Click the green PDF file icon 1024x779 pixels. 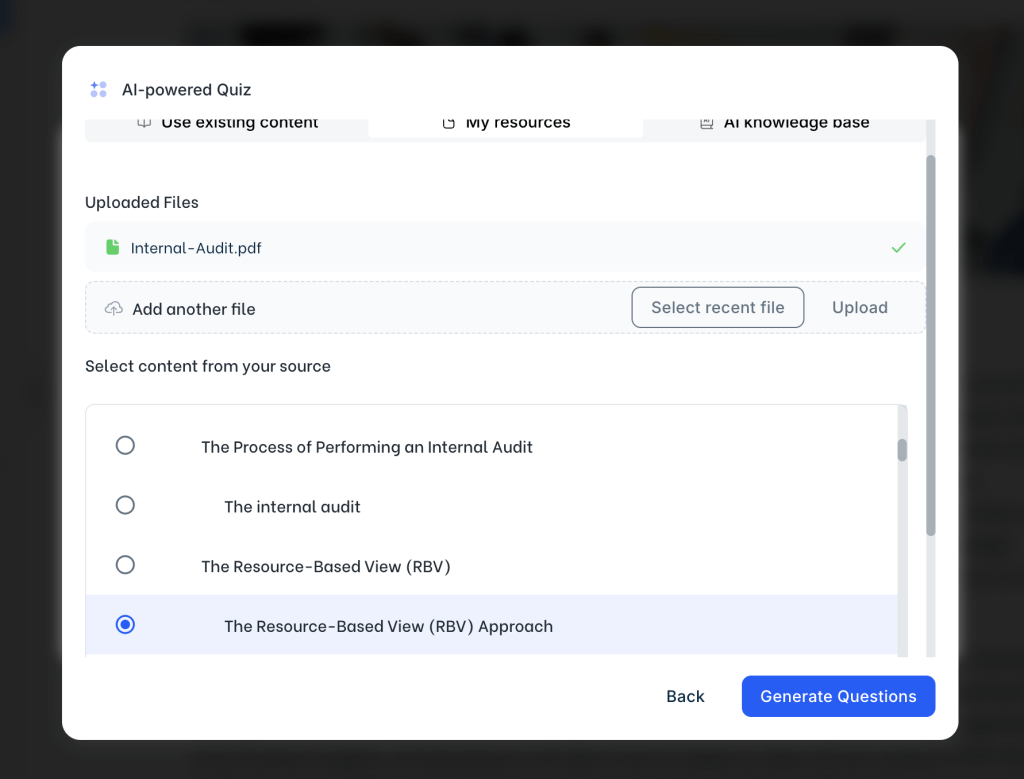[x=112, y=247]
